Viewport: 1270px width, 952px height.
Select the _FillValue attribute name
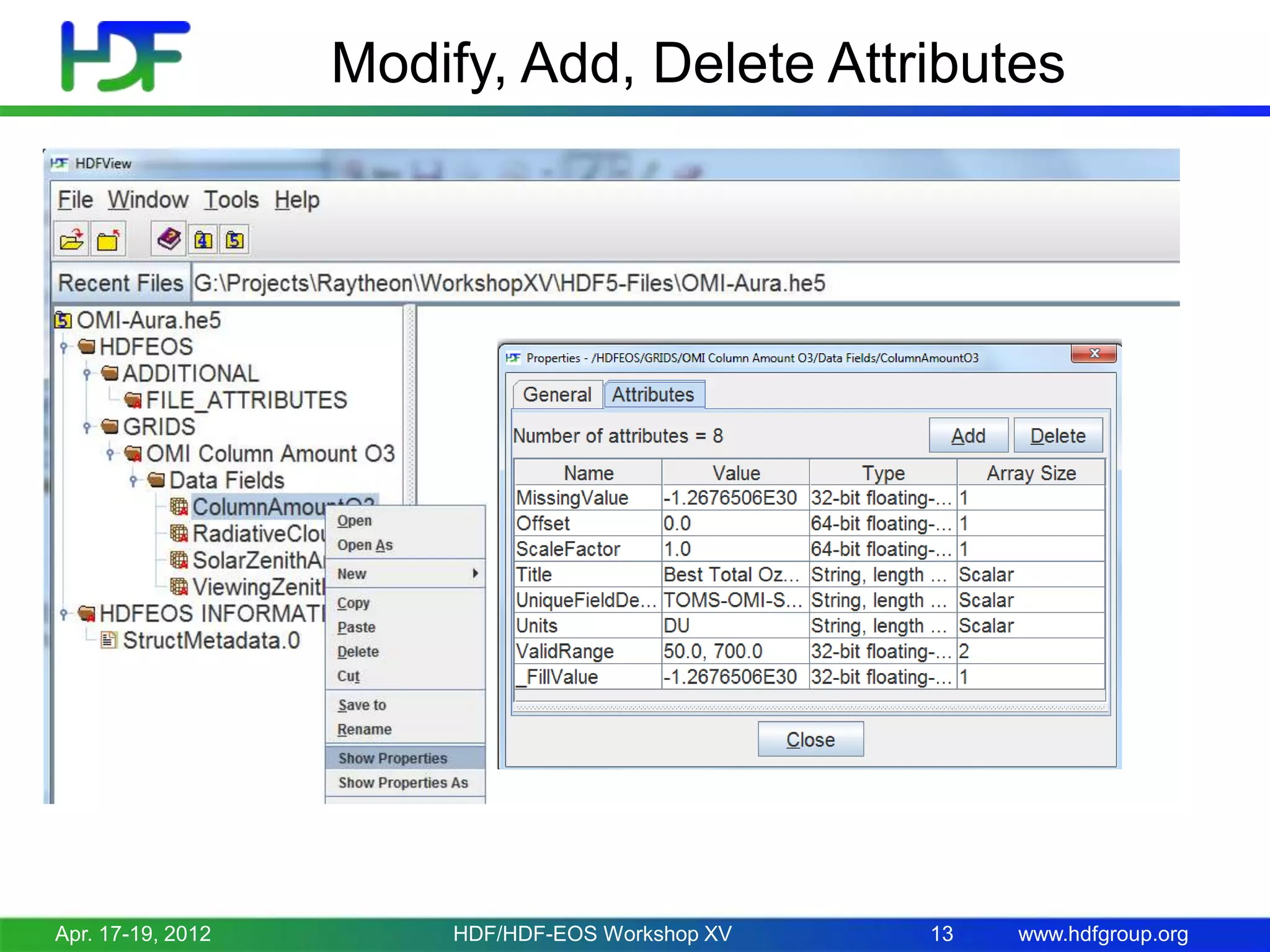click(588, 677)
